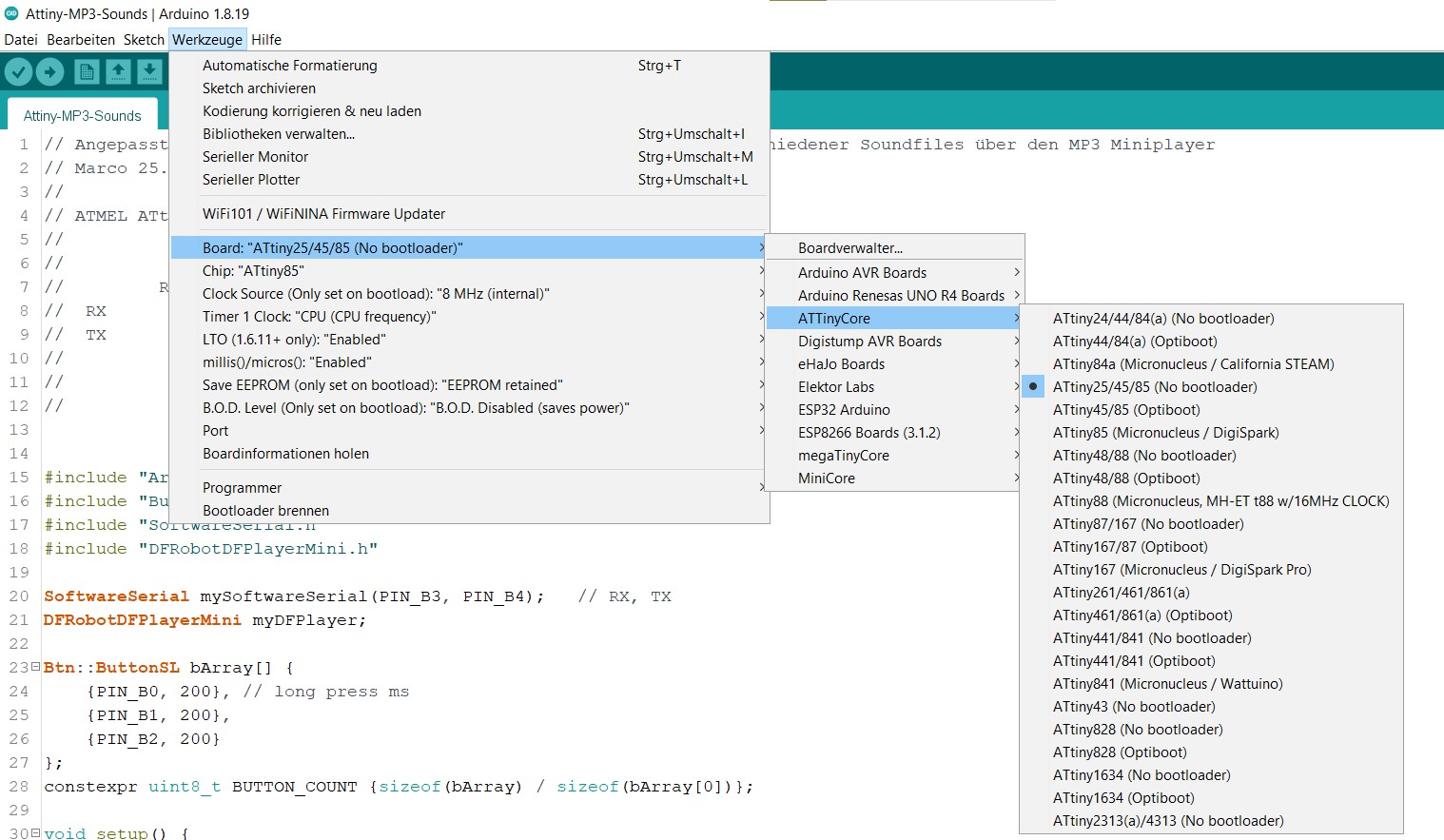This screenshot has height=840, width=1444.
Task: Click Bootloader brennen
Action: click(x=265, y=511)
